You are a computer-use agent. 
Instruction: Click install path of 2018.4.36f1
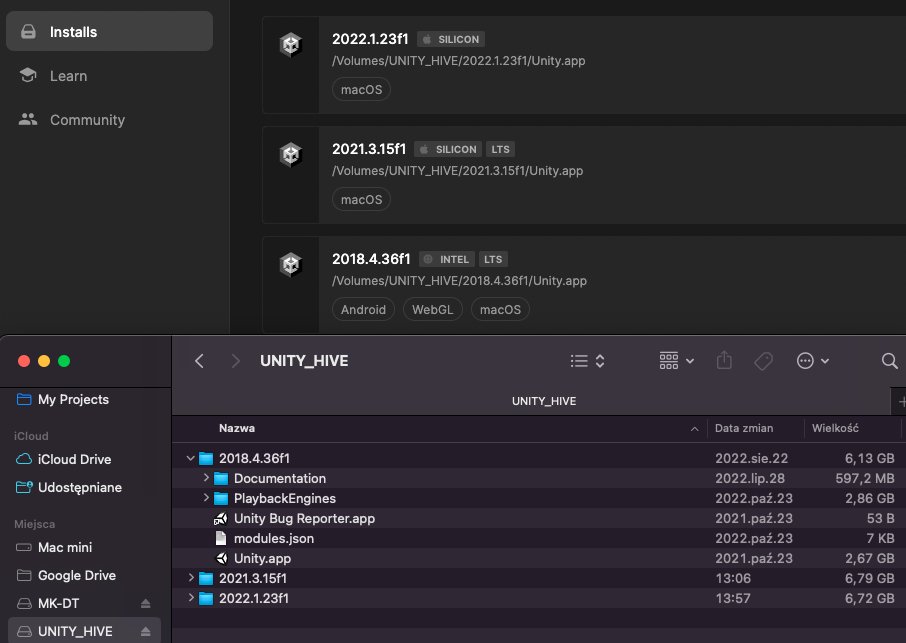tap(459, 281)
